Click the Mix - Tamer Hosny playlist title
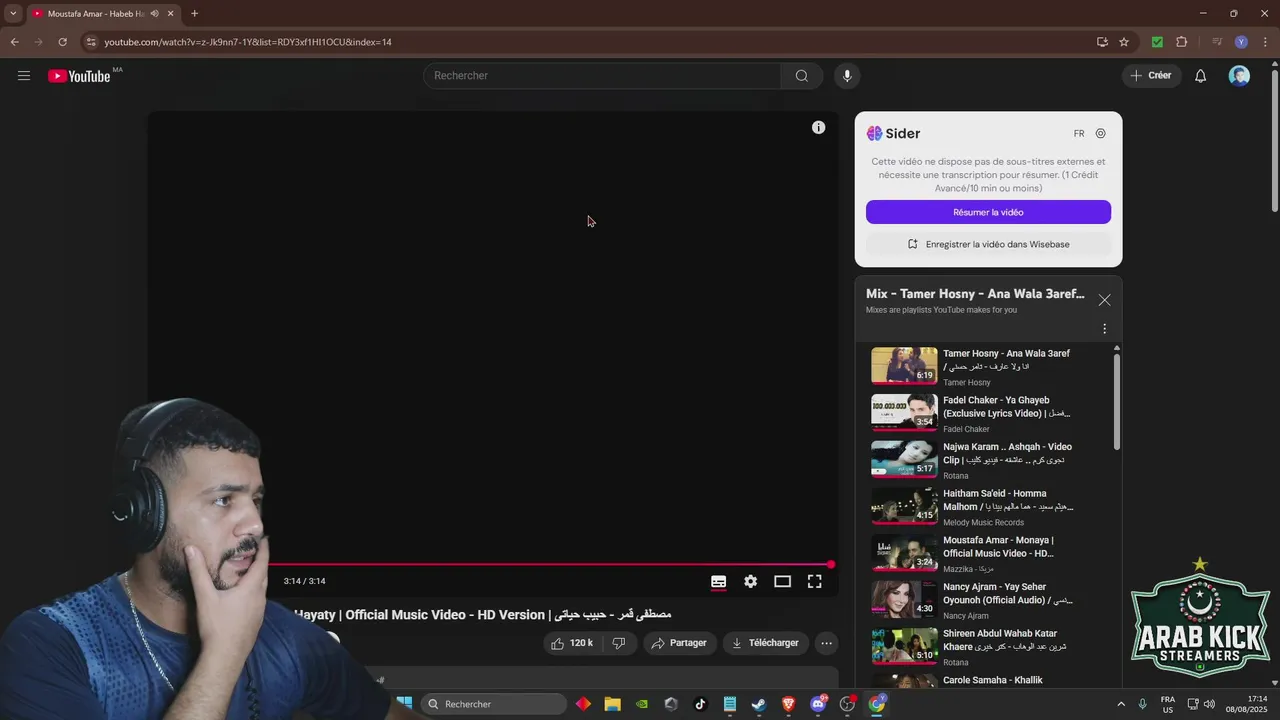 (975, 294)
